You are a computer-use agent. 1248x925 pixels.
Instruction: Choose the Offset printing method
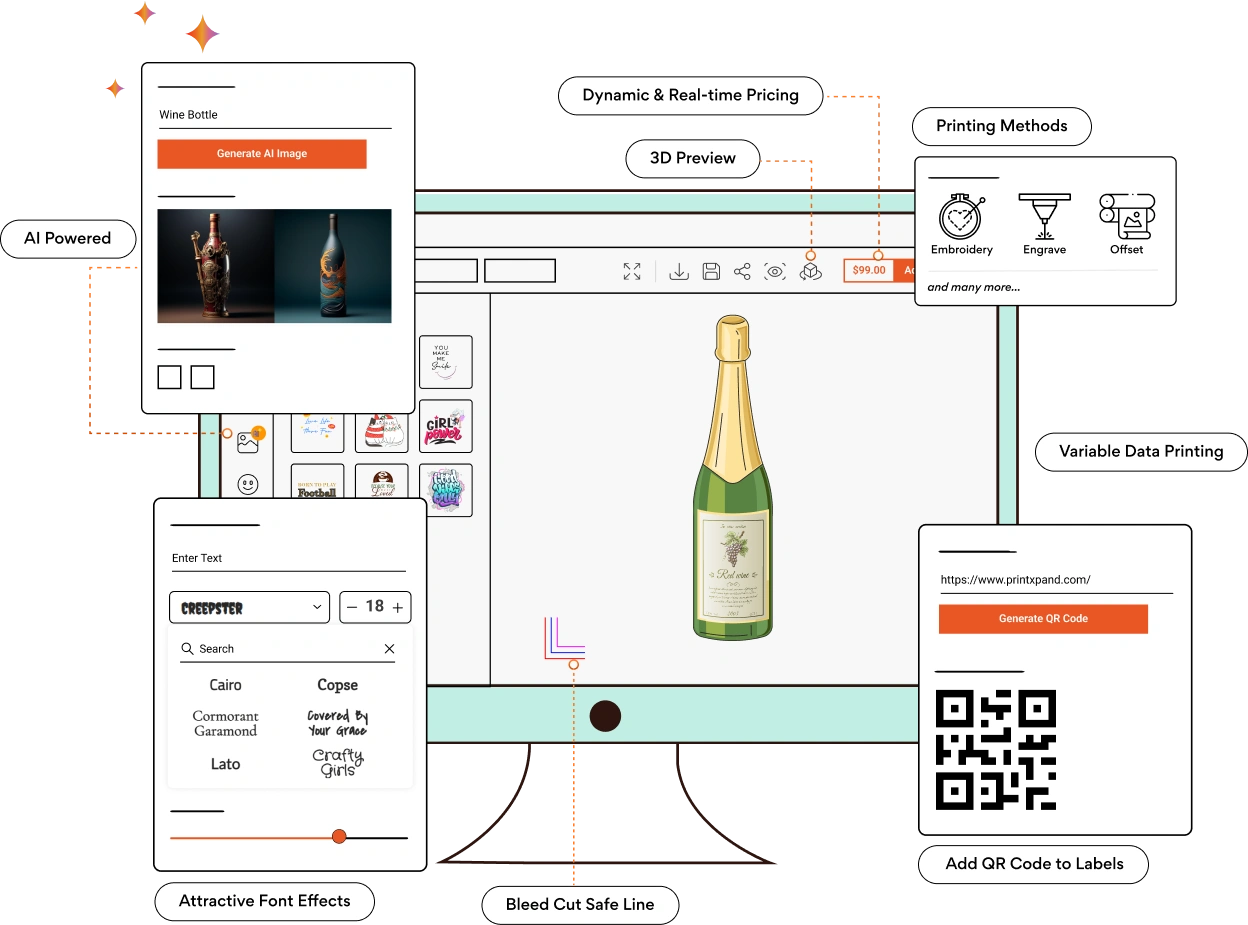click(1126, 224)
